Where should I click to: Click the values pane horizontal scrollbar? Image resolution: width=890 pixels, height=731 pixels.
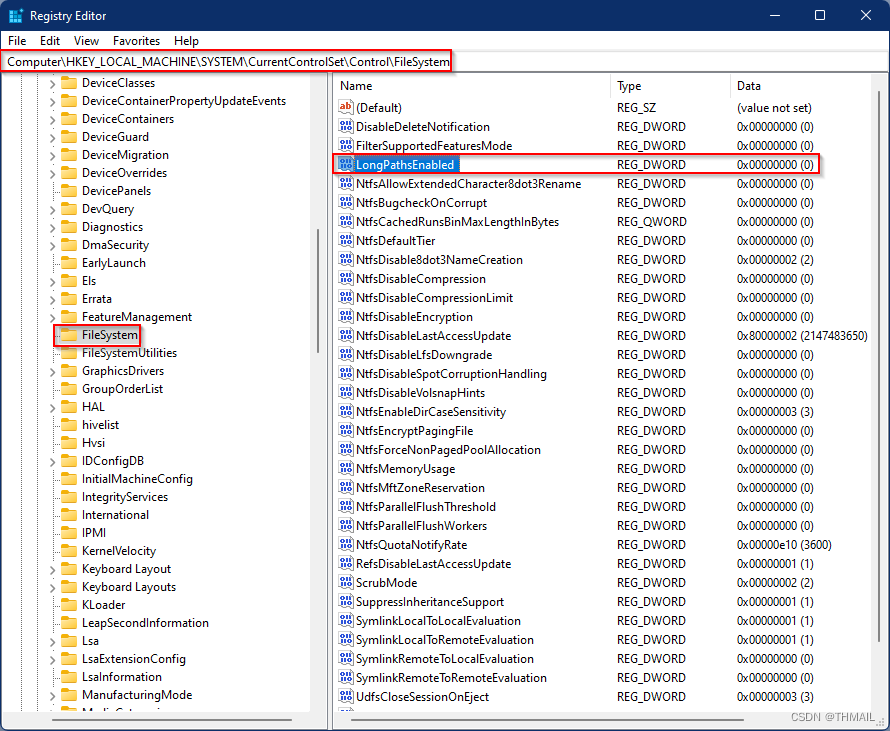[x=547, y=720]
